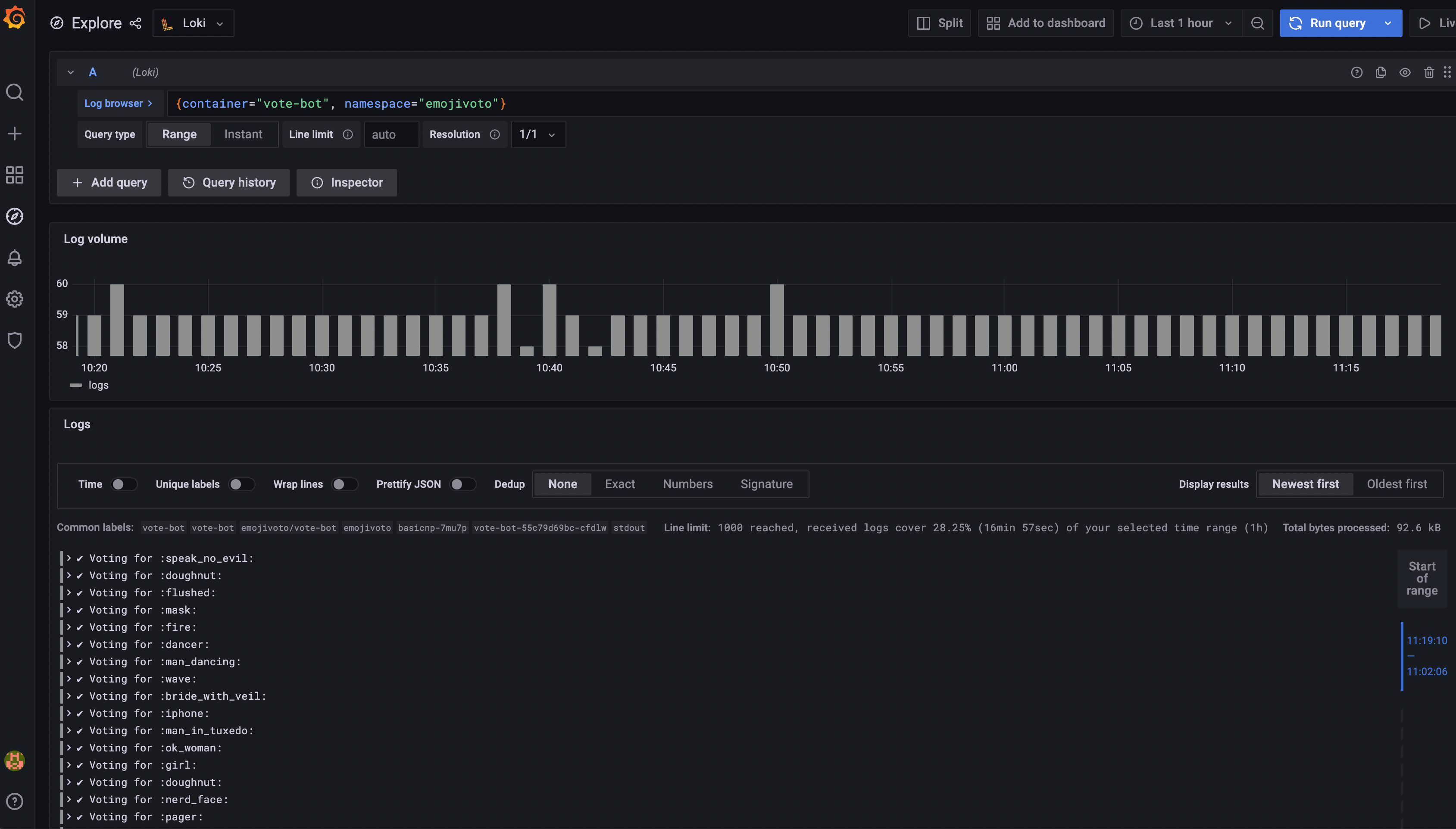Duplicate query A with copy icon
Screen dimensions: 1456x829
click(1381, 72)
